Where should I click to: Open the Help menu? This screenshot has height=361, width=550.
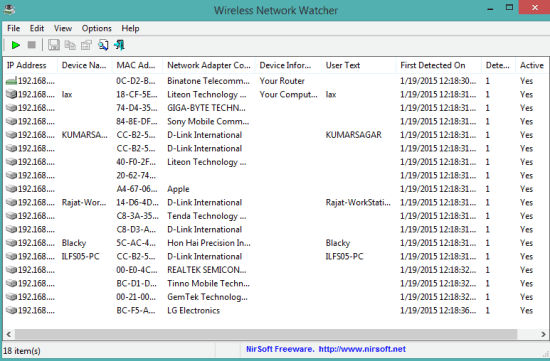130,28
